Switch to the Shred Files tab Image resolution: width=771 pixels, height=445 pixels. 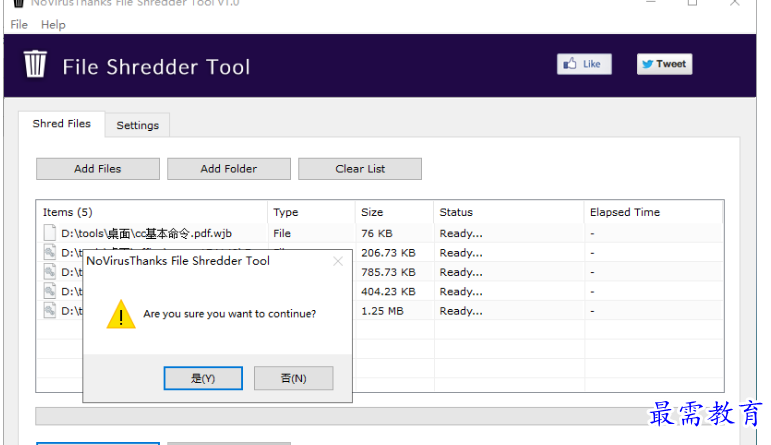click(x=61, y=124)
